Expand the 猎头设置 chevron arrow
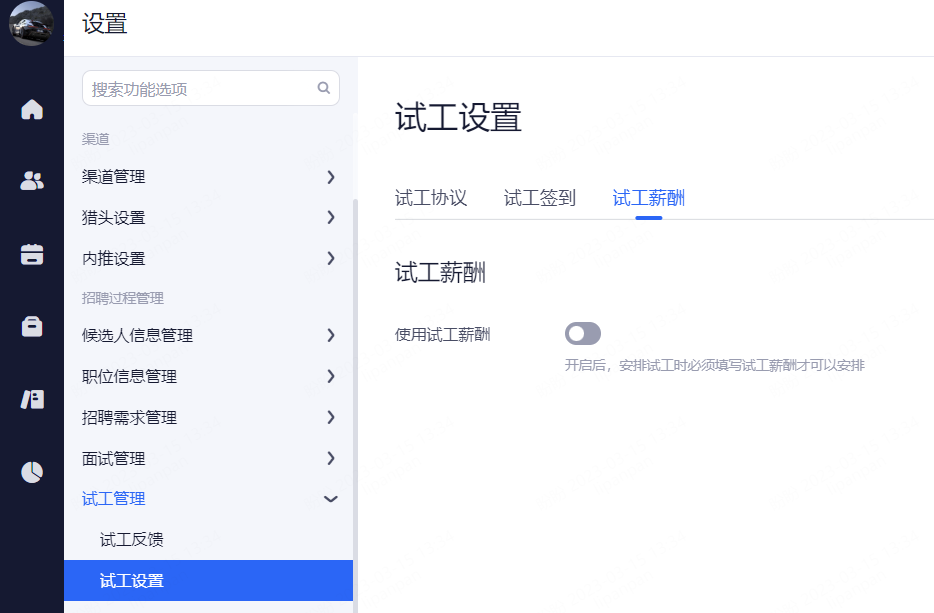The height and width of the screenshot is (613, 934). (x=330, y=217)
